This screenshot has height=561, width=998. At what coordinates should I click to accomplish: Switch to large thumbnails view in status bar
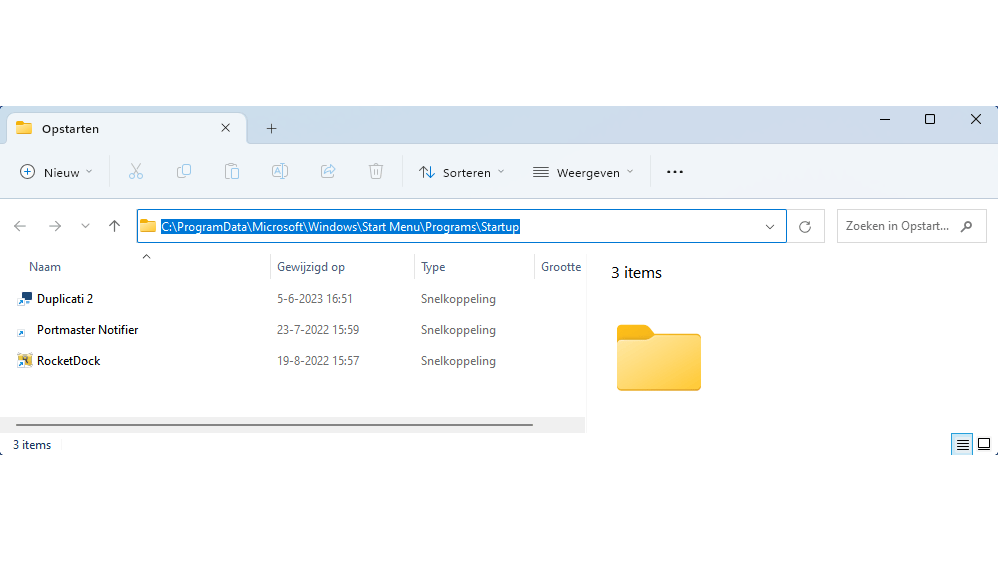click(984, 444)
